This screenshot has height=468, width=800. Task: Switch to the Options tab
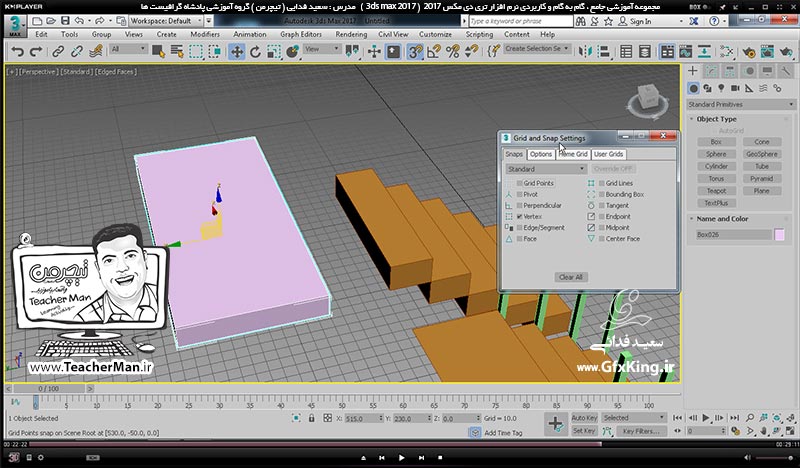(541, 154)
